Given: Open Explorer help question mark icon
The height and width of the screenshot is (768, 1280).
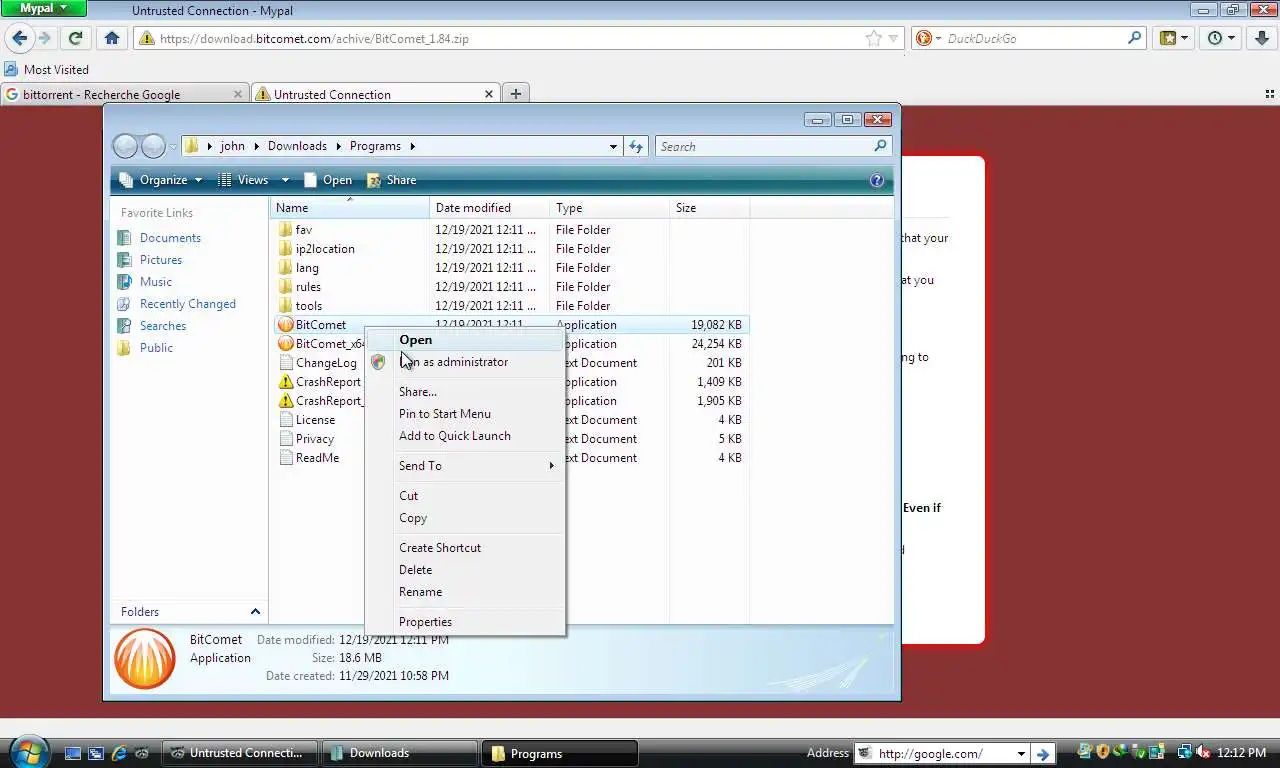Looking at the screenshot, I should 877,180.
